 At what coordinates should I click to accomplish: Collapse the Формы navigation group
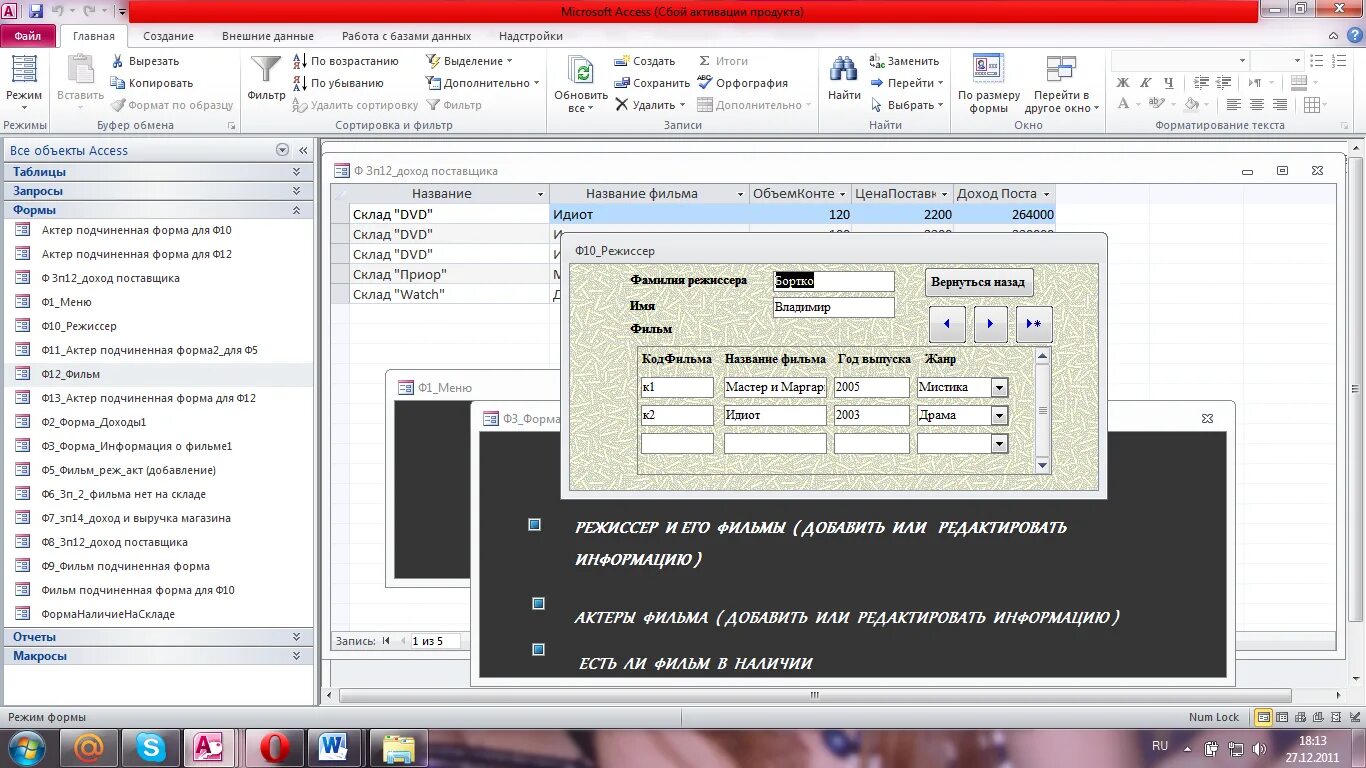point(296,210)
